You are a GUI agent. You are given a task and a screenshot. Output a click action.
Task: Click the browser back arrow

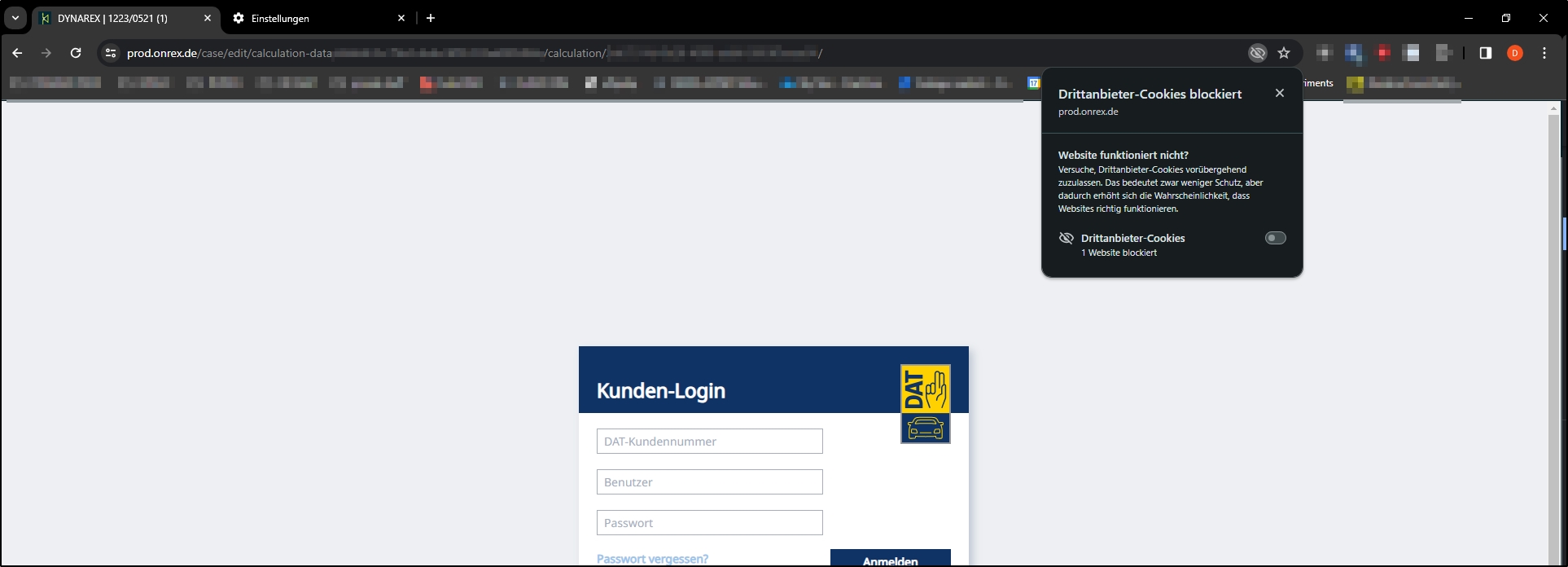(17, 53)
